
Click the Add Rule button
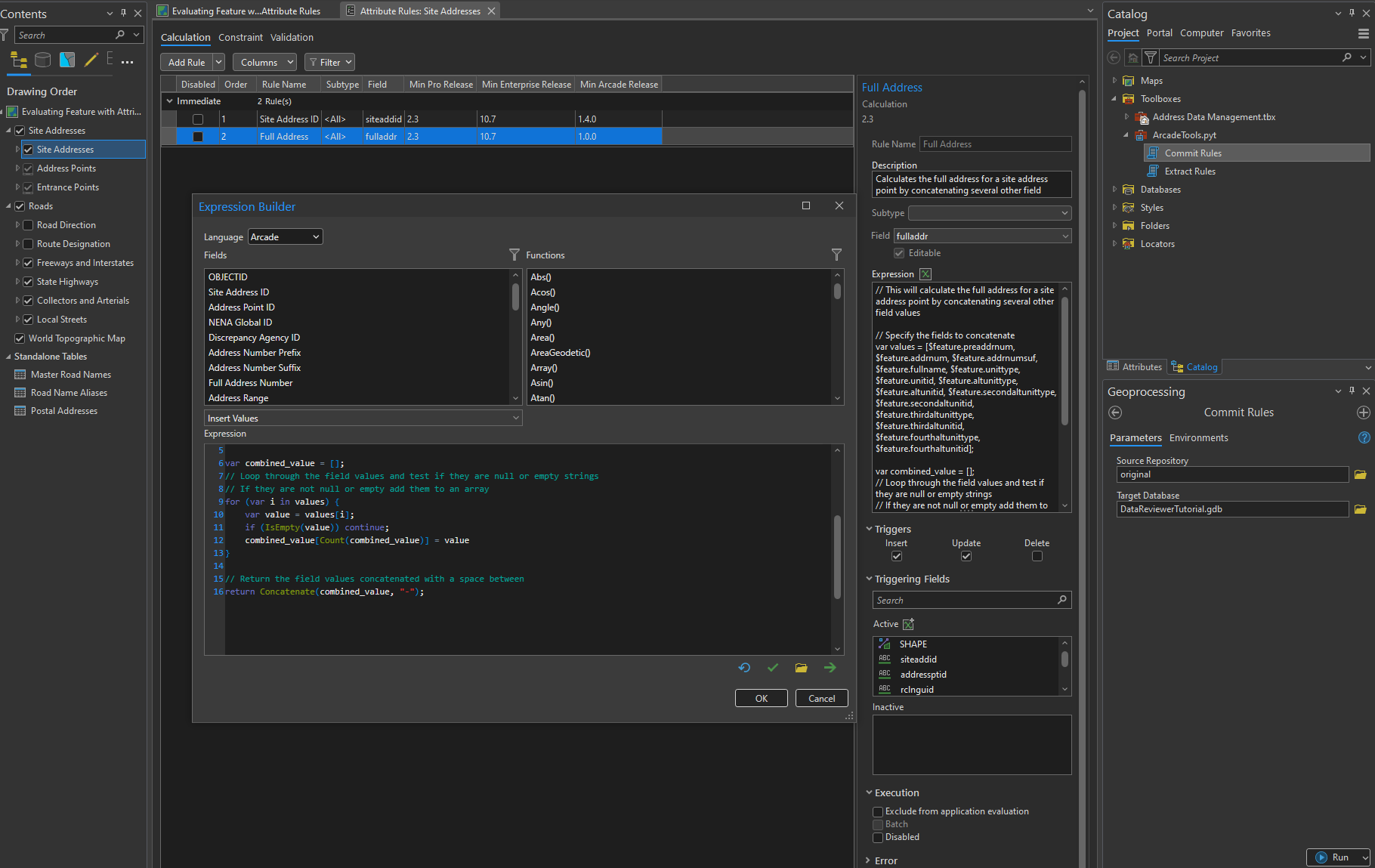point(186,61)
